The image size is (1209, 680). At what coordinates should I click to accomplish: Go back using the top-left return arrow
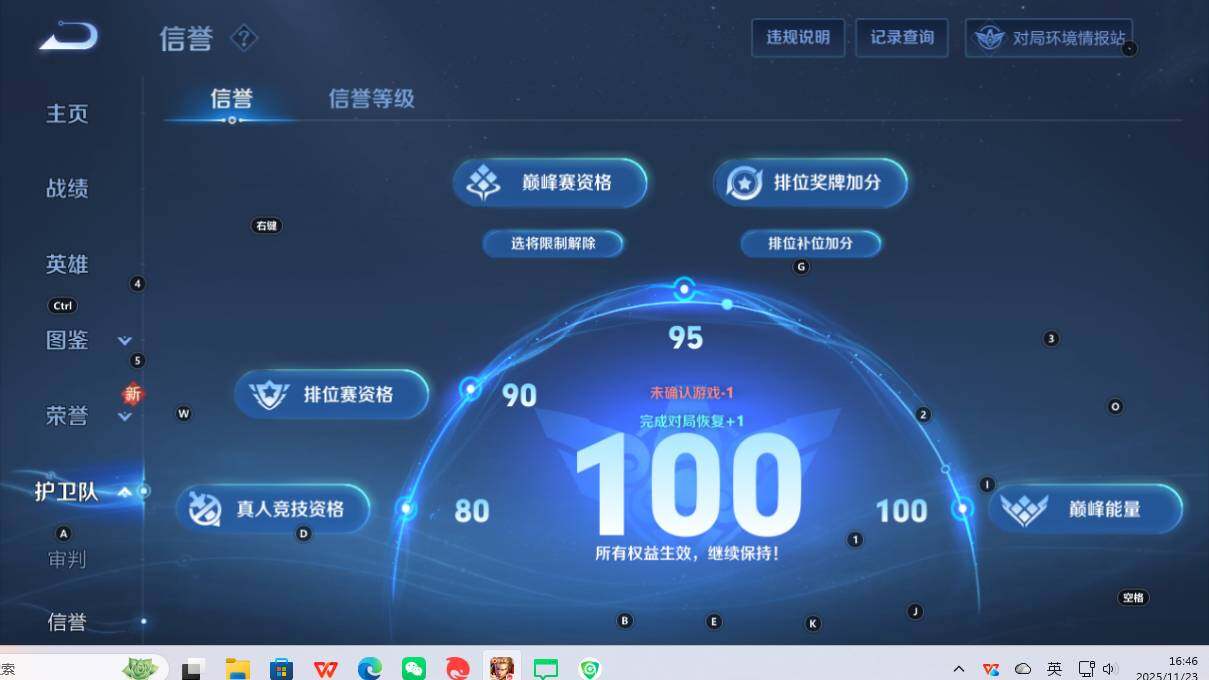(x=68, y=37)
